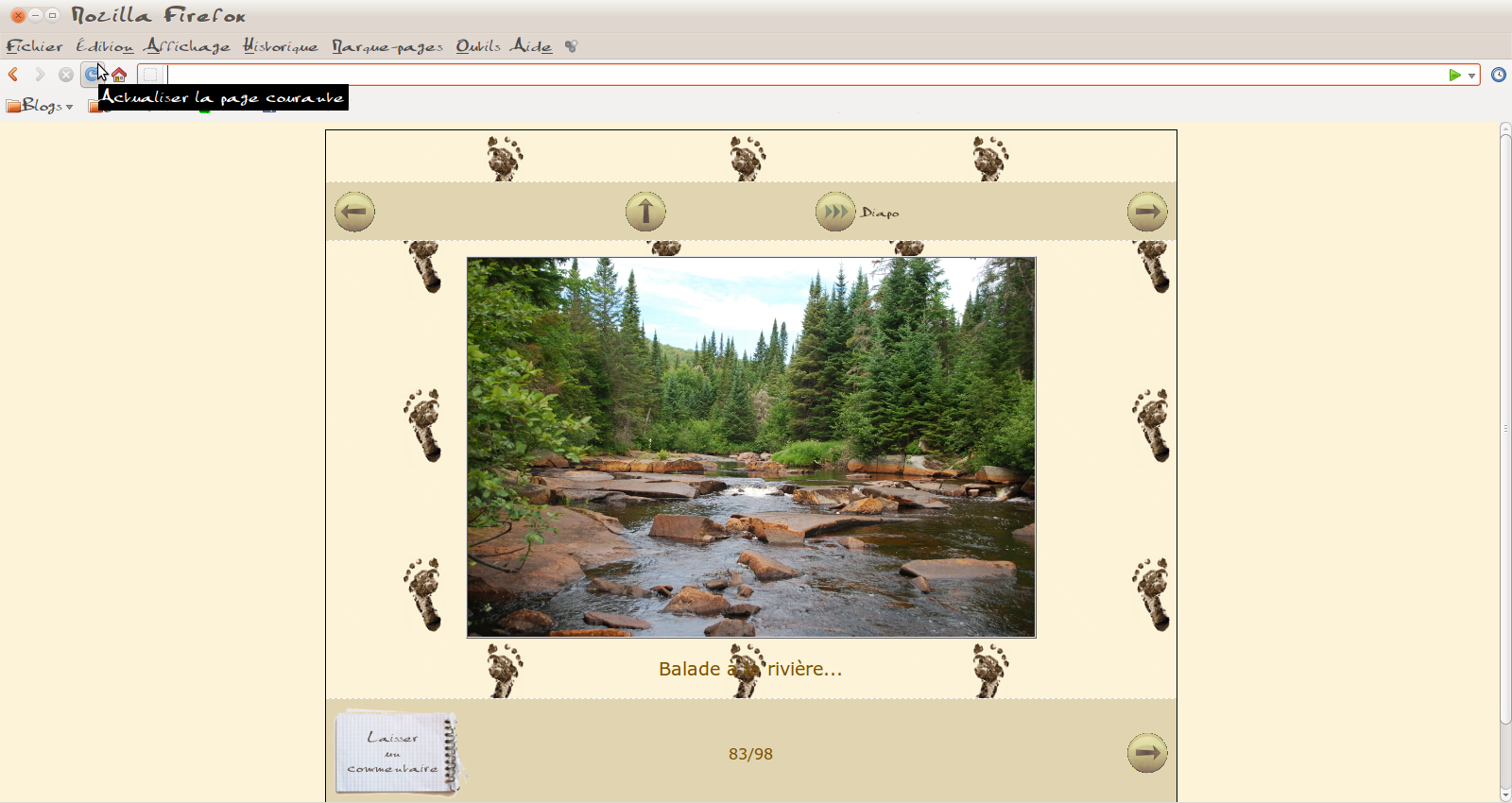
Task: Click the stop loading button
Action: pyautogui.click(x=66, y=75)
